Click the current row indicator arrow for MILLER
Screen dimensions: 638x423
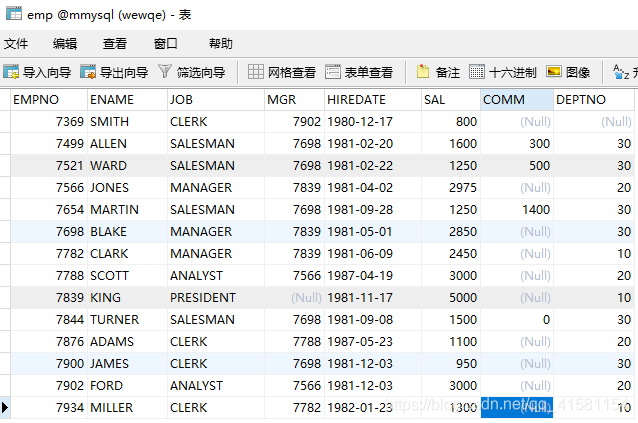[x=4, y=408]
